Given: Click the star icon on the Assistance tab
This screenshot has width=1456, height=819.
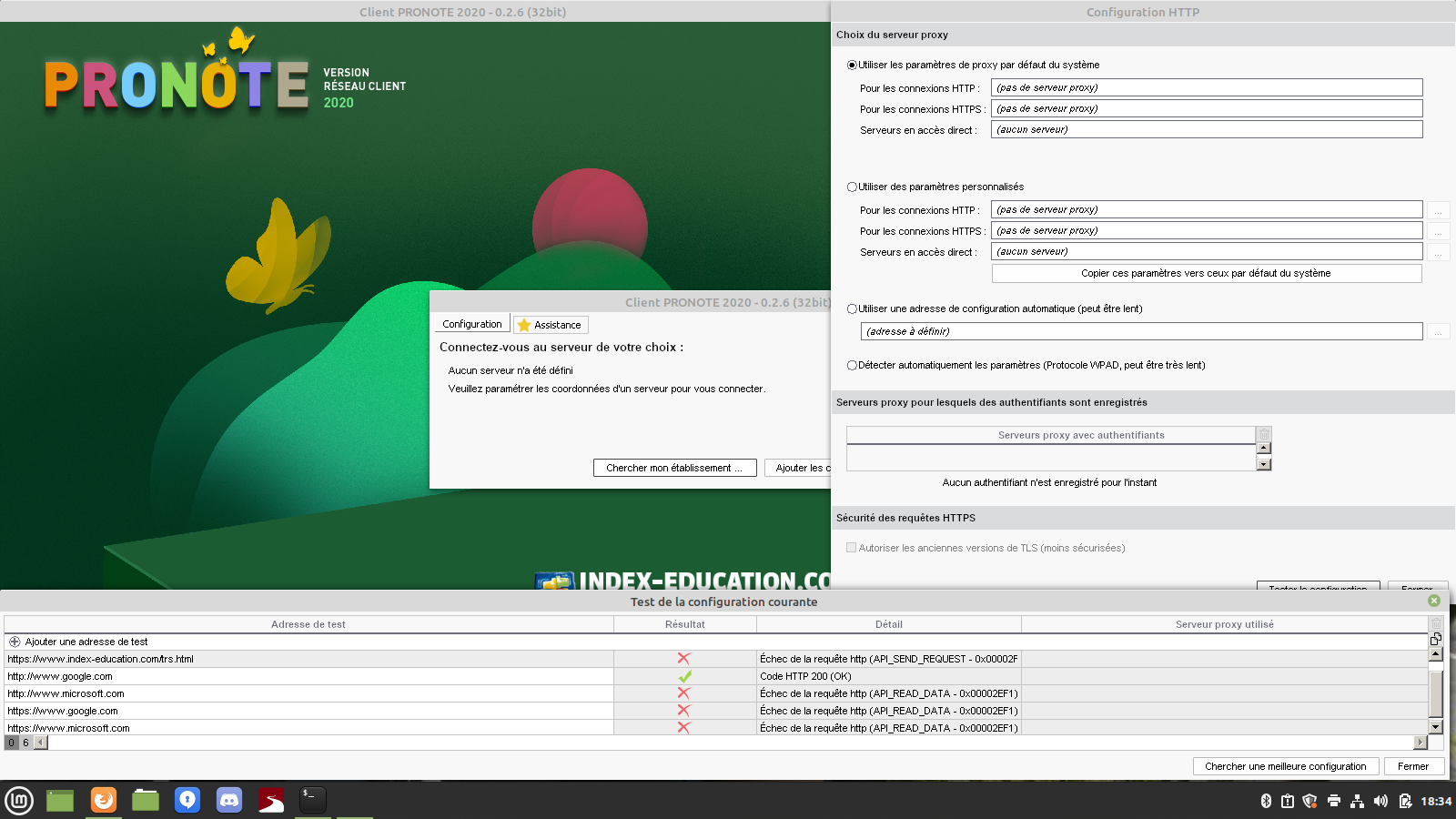Looking at the screenshot, I should (x=524, y=325).
